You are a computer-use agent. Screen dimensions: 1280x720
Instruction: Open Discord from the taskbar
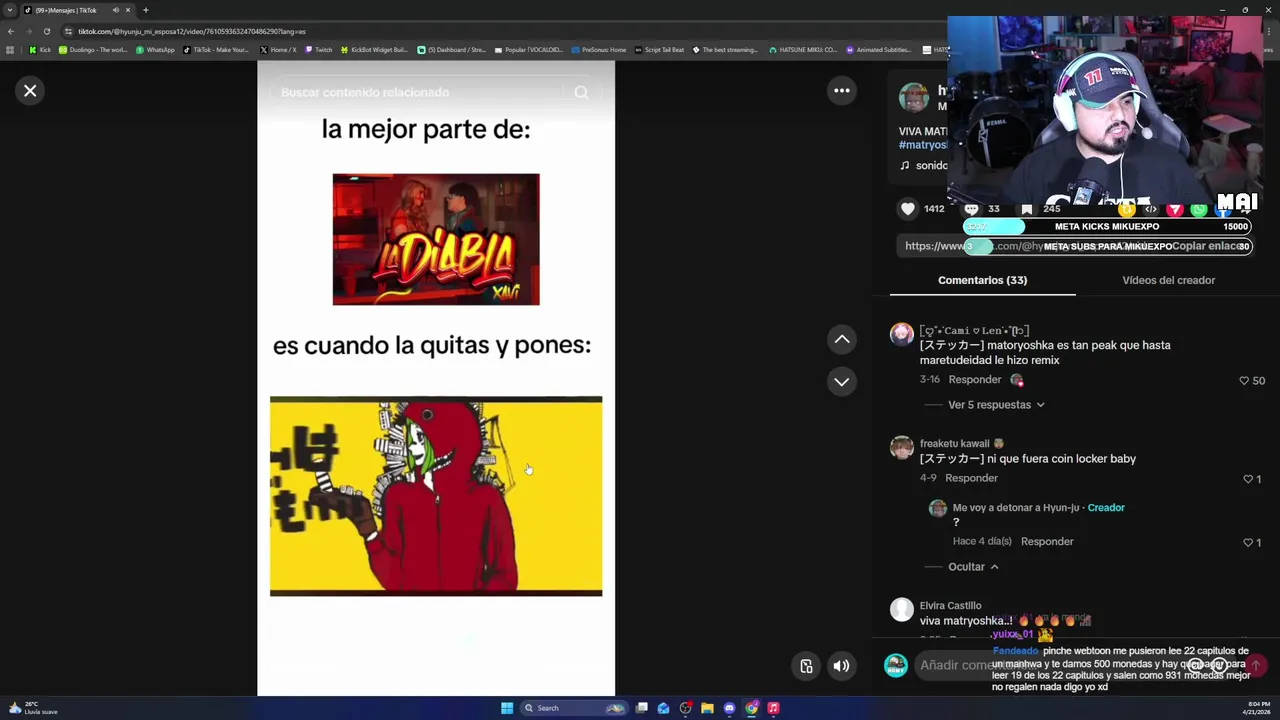click(729, 708)
